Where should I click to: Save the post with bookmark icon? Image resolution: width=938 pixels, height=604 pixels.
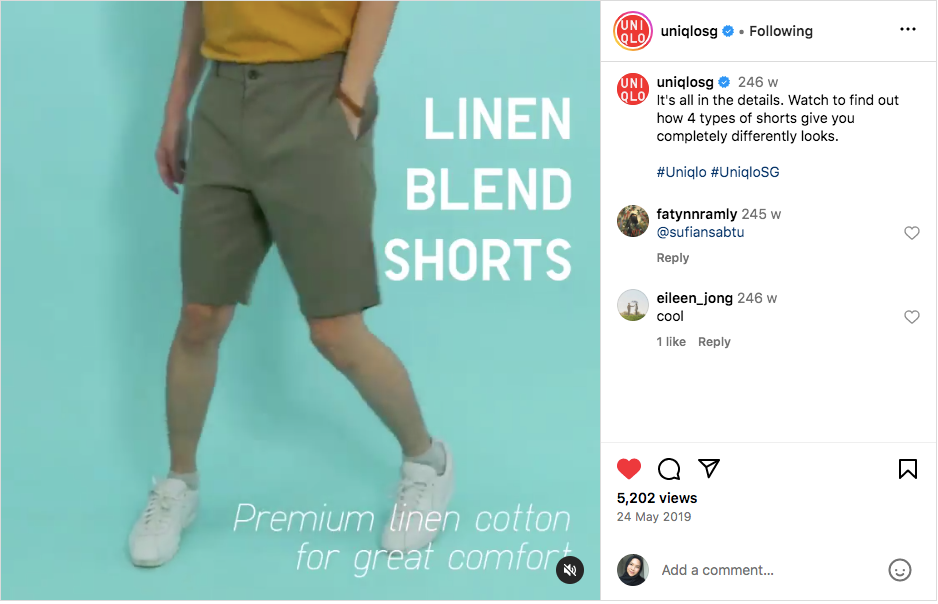click(x=907, y=469)
